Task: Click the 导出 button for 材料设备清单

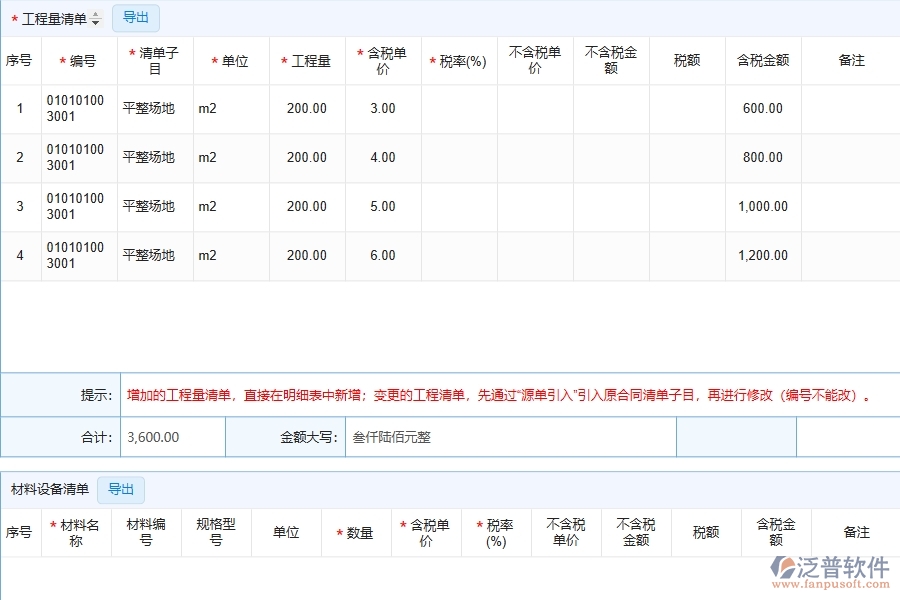Action: [x=121, y=489]
